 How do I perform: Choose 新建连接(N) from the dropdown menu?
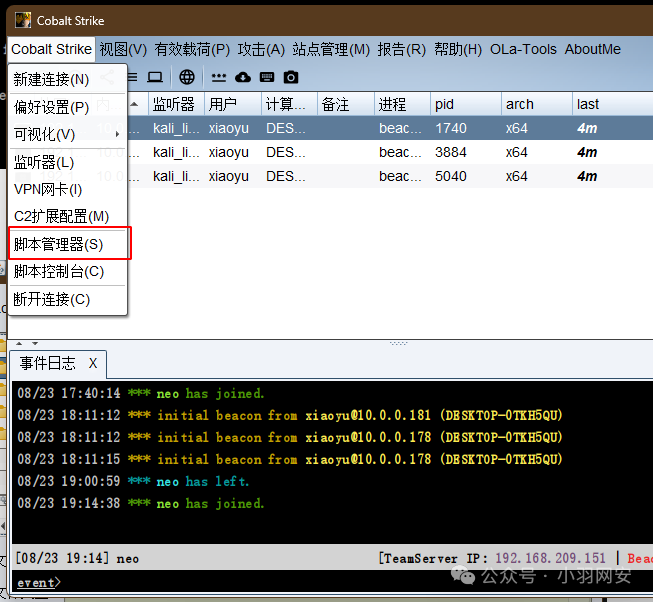(67, 79)
